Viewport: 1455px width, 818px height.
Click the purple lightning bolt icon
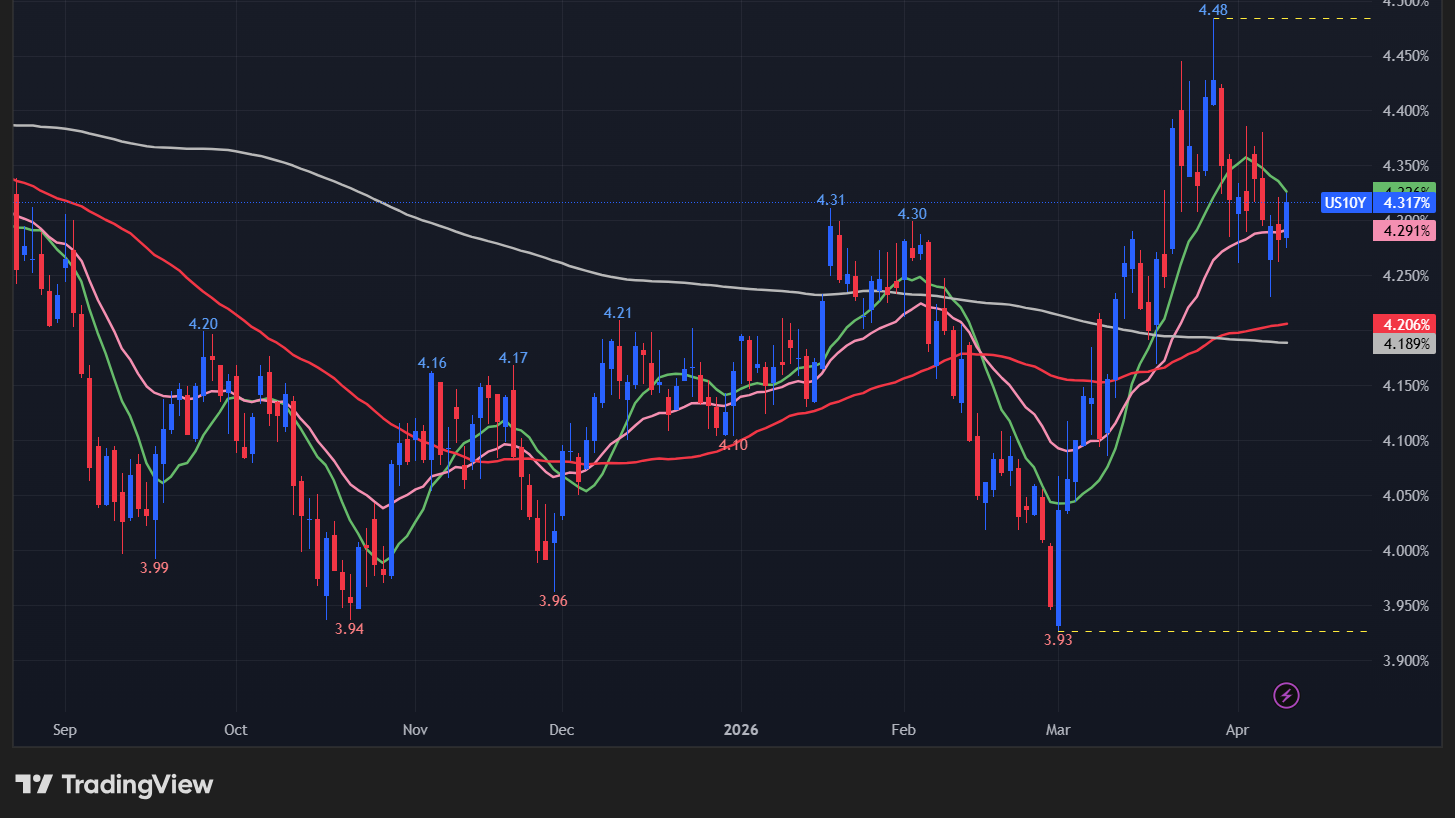coord(1286,695)
